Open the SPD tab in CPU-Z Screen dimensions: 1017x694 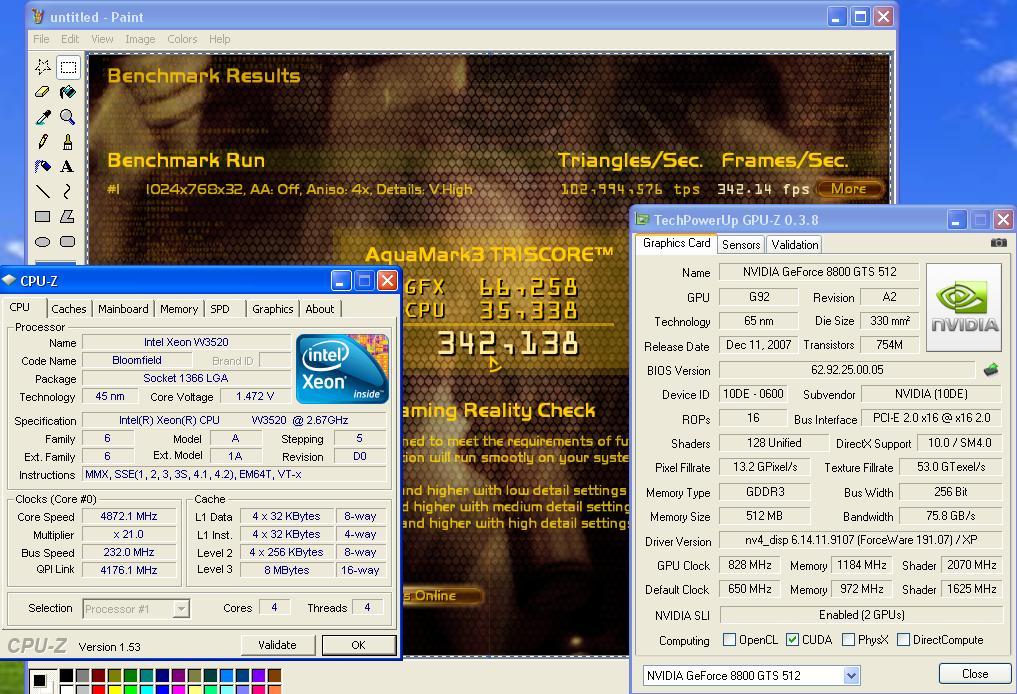click(220, 309)
